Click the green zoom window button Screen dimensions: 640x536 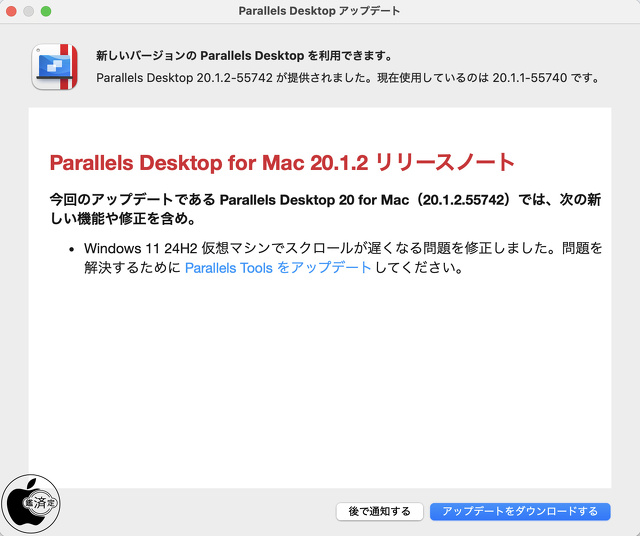point(46,11)
